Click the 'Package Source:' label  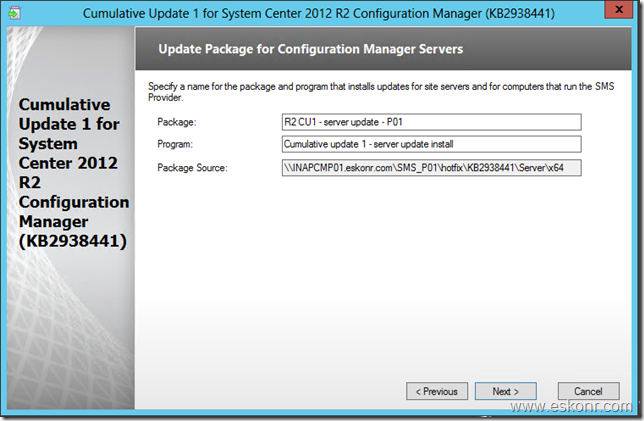pos(192,168)
